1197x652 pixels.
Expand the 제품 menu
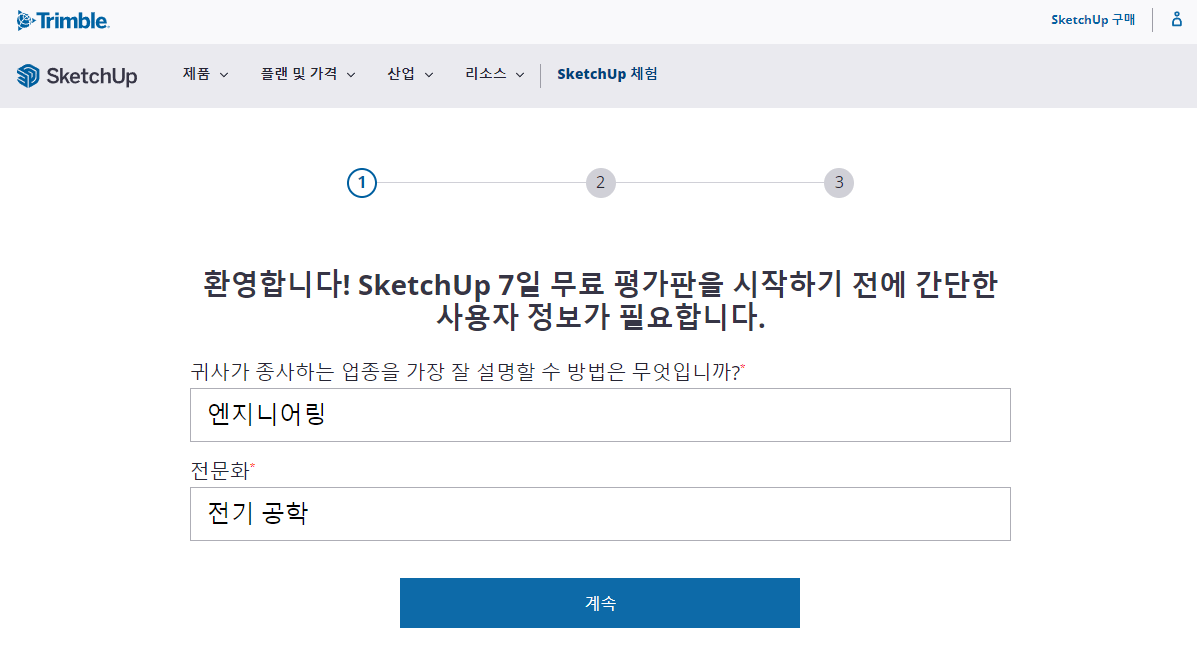(x=197, y=74)
